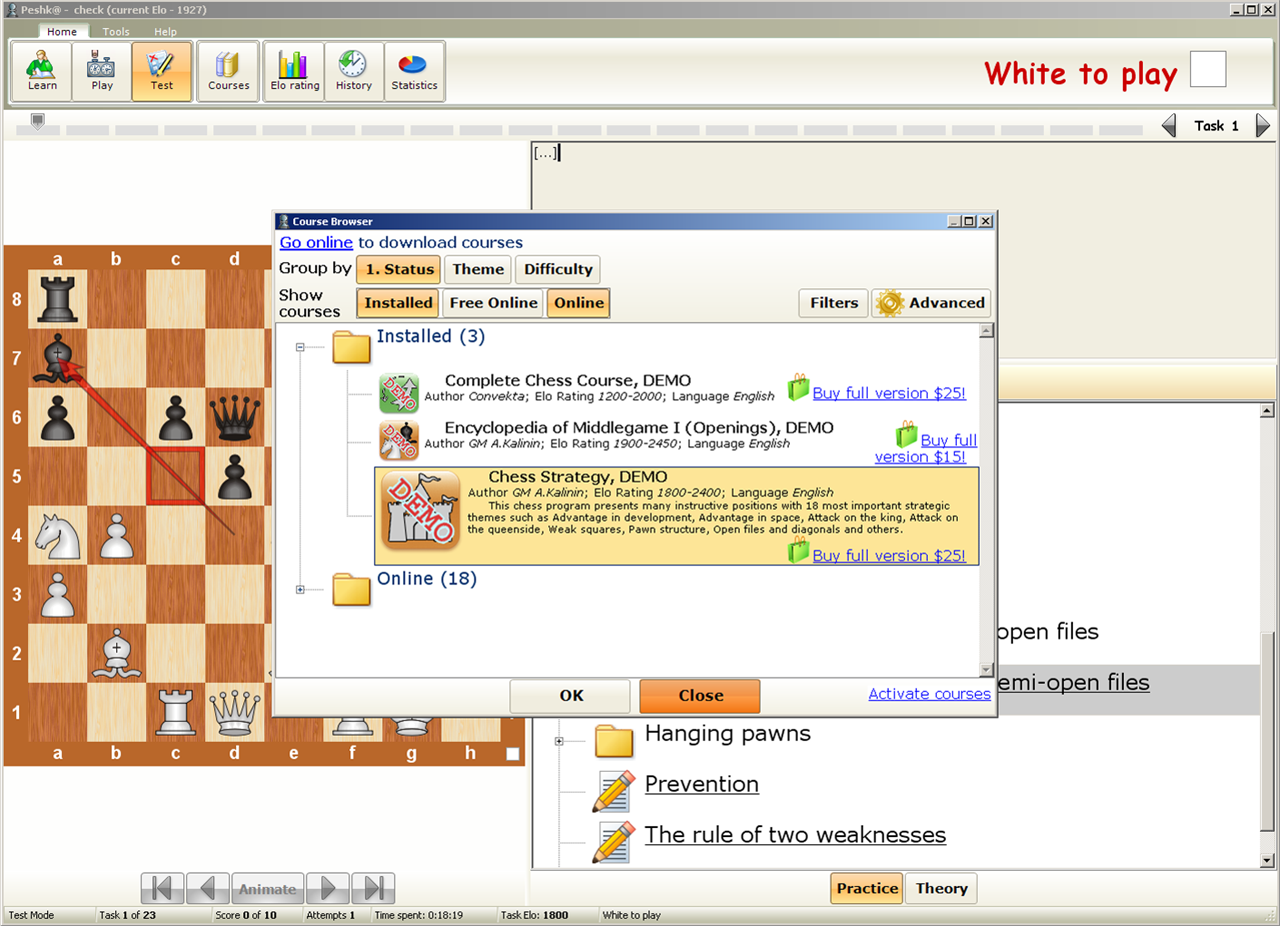Click the white knight on a4
Image resolution: width=1280 pixels, height=926 pixels.
(57, 535)
